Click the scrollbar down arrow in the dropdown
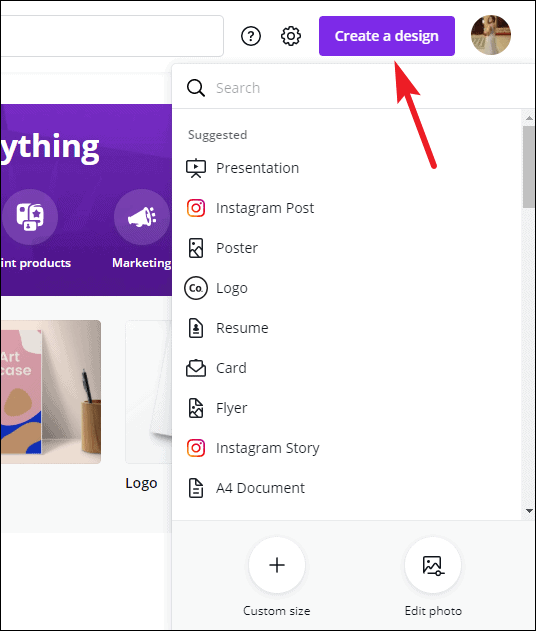Image resolution: width=536 pixels, height=631 pixels. [529, 511]
